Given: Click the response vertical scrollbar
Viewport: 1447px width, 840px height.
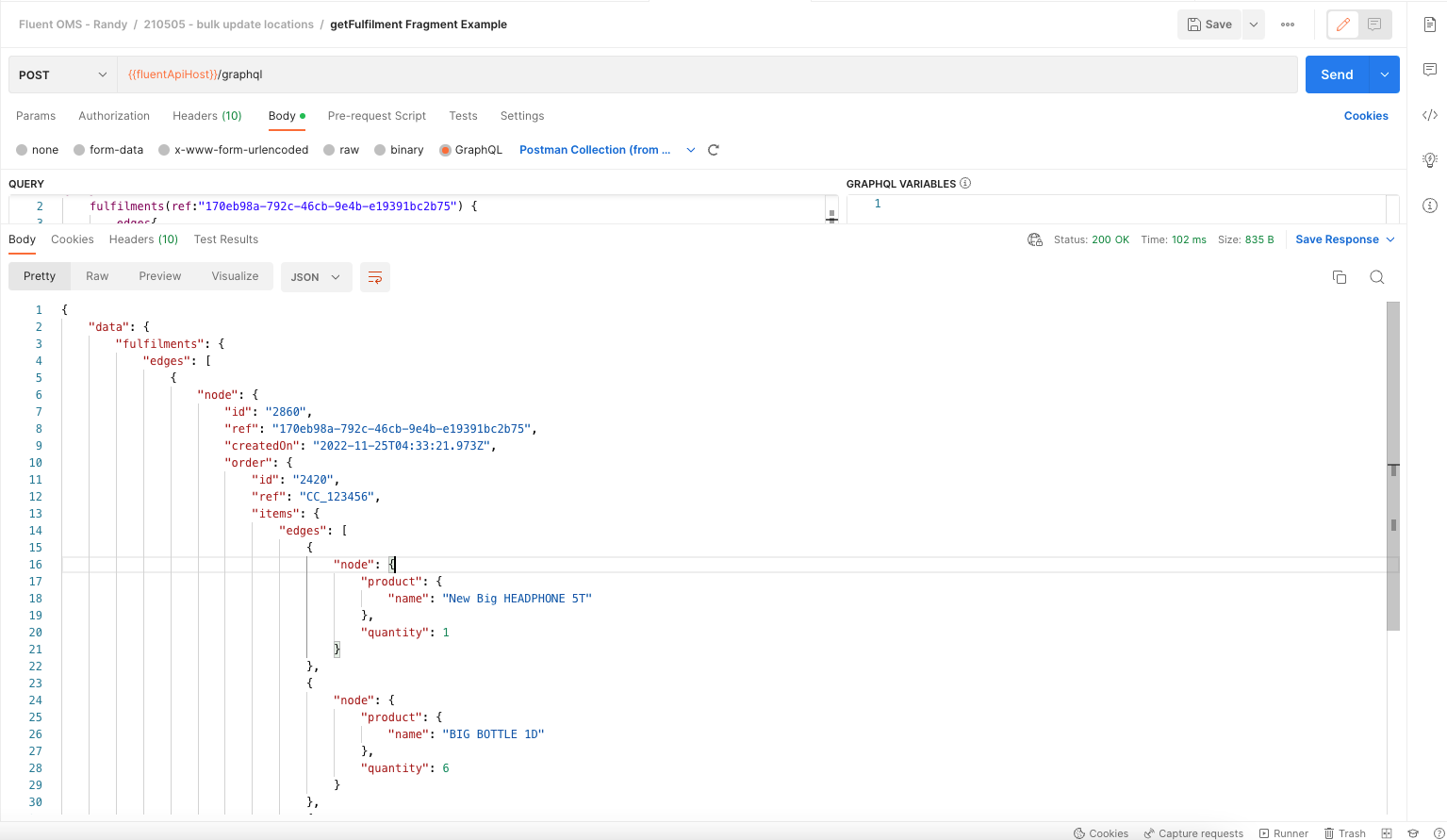Looking at the screenshot, I should pos(1392,466).
